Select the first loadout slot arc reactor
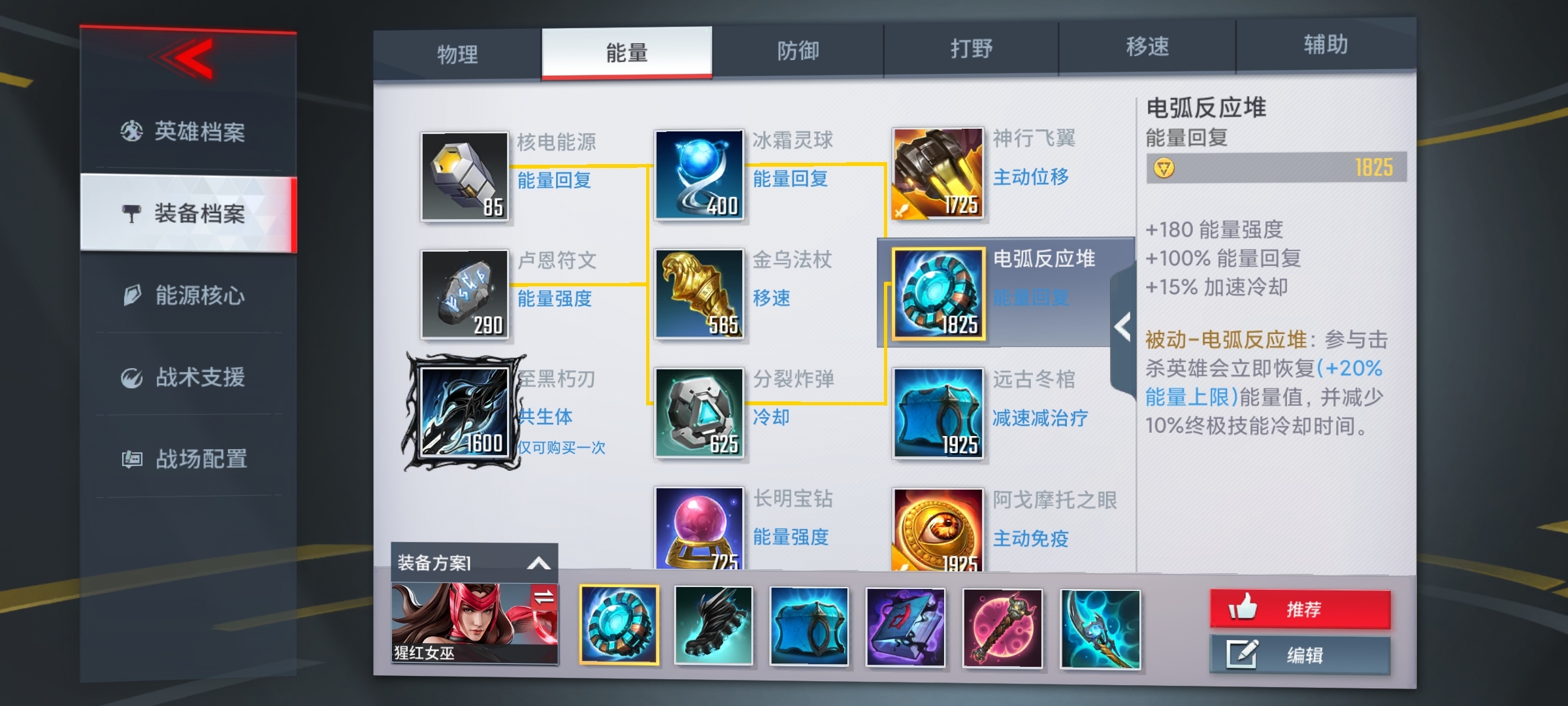Image resolution: width=1568 pixels, height=706 pixels. (619, 625)
